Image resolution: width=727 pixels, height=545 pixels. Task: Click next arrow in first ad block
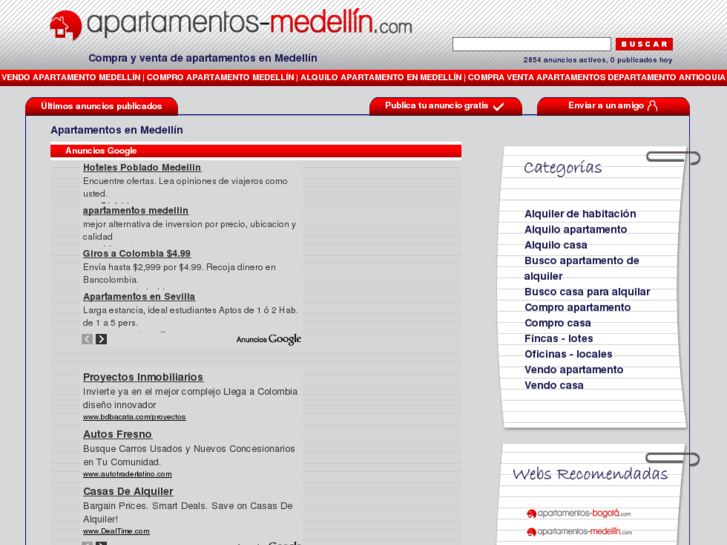tap(101, 339)
